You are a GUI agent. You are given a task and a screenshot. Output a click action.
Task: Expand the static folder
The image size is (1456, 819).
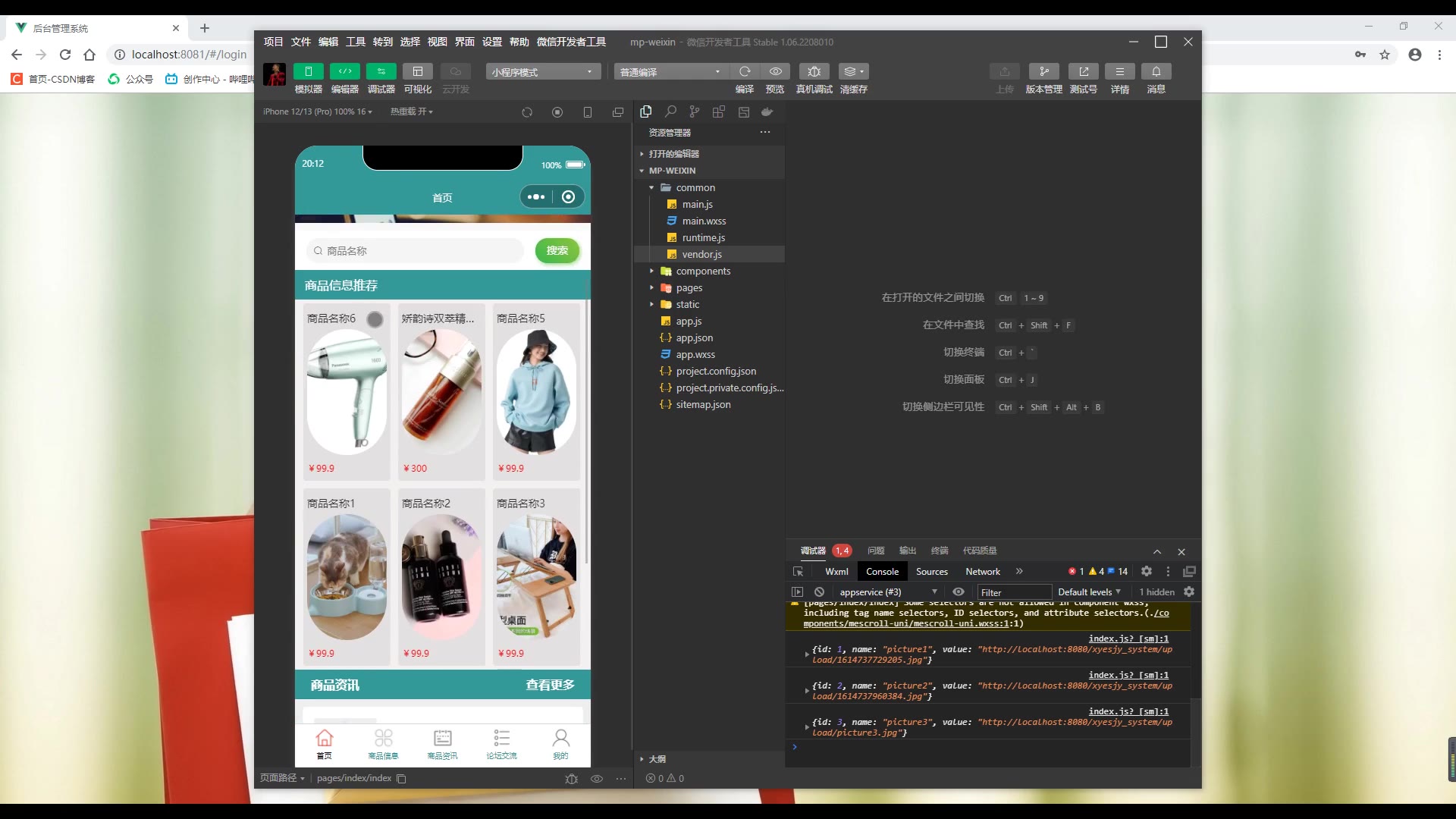[709, 304]
